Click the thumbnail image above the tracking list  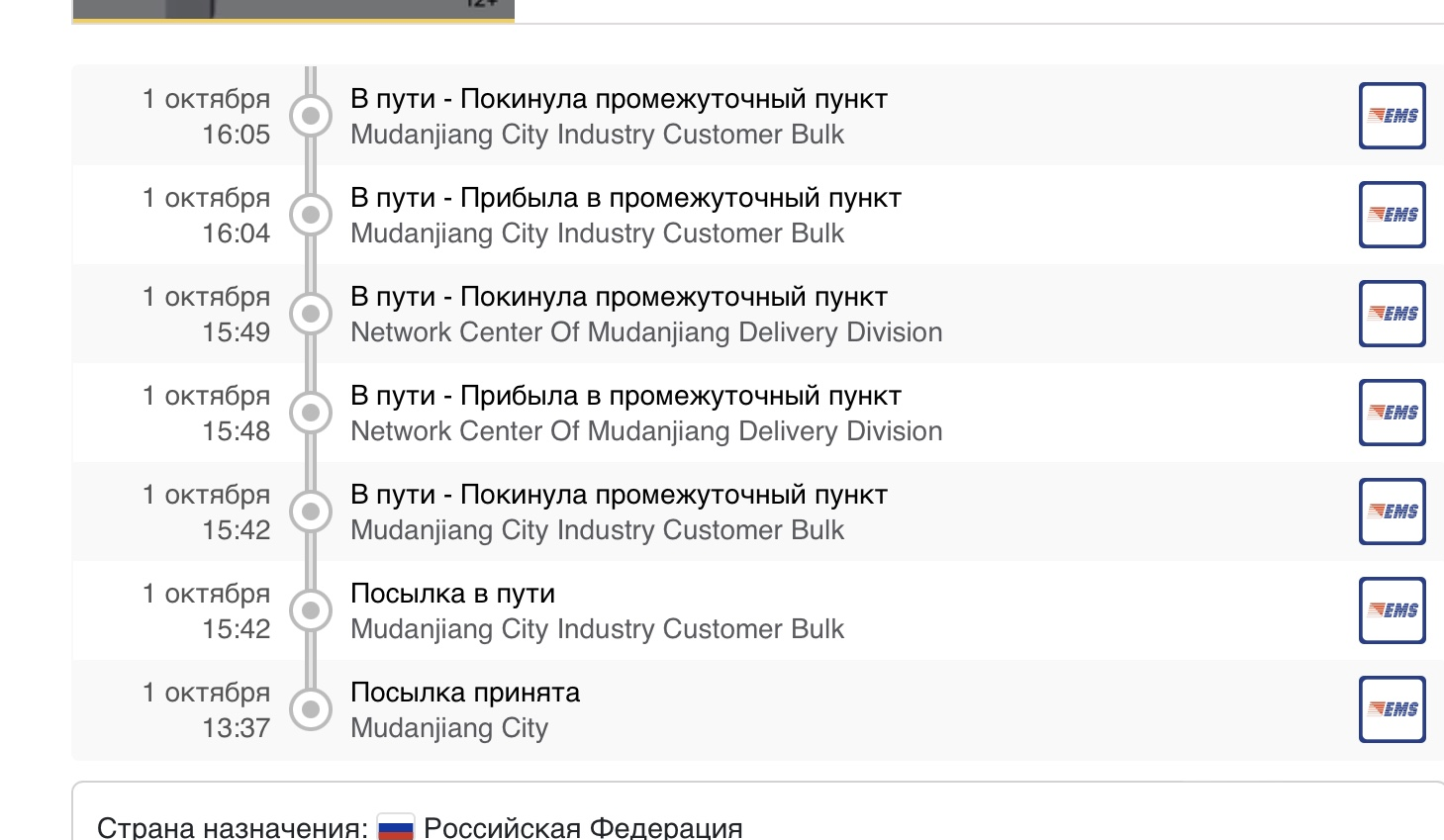pos(293,10)
